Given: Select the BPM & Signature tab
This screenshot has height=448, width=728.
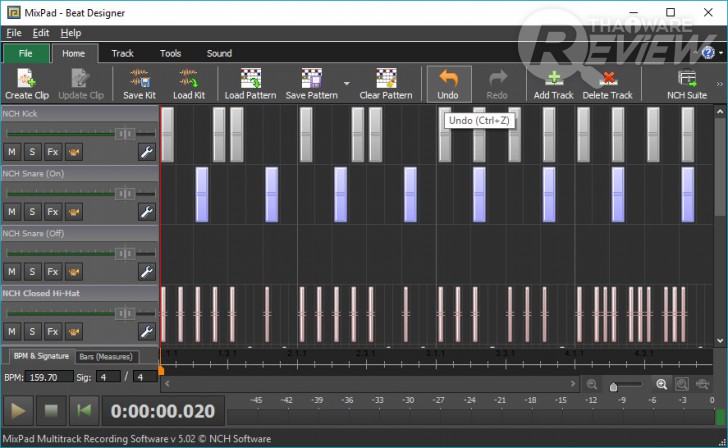Looking at the screenshot, I should point(41,356).
